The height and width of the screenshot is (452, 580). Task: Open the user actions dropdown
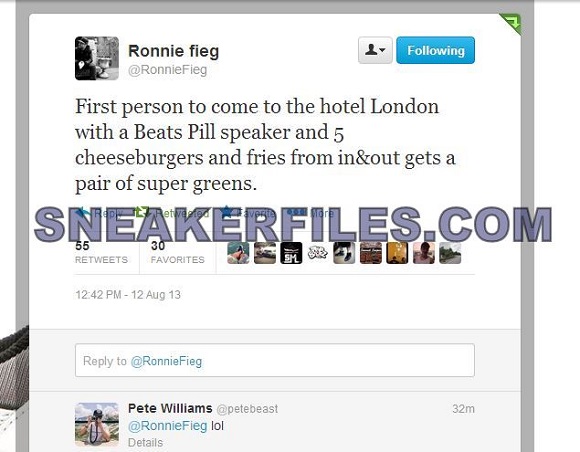(x=375, y=50)
